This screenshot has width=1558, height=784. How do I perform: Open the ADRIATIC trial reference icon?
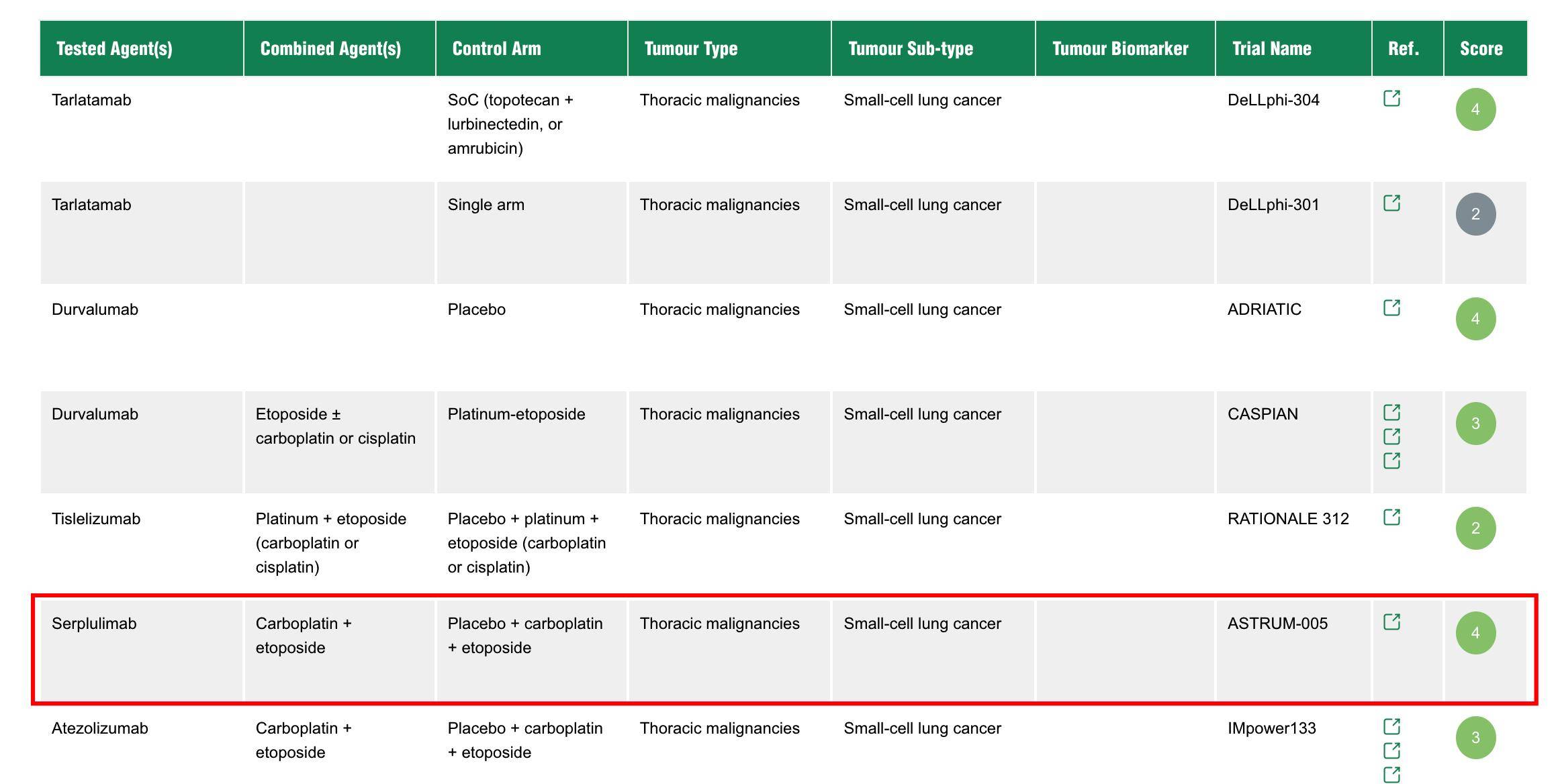click(x=1392, y=308)
